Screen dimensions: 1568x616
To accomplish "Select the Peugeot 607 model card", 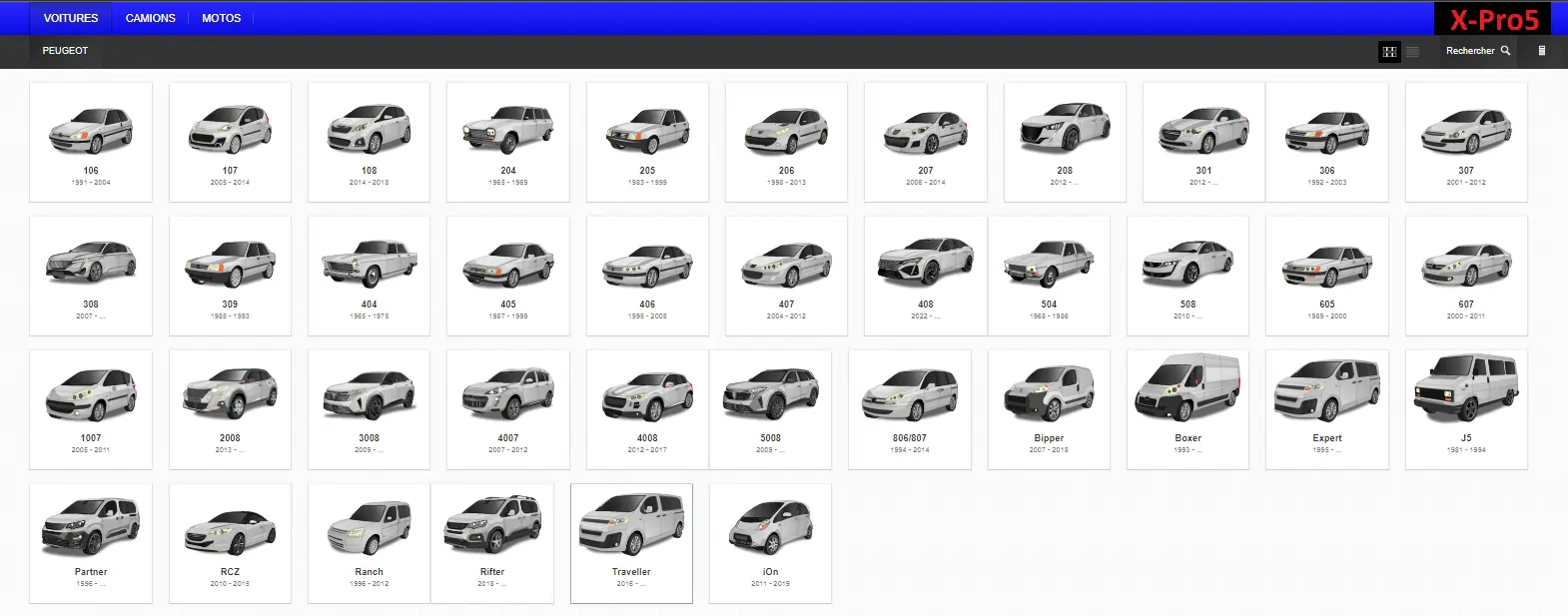I will (1466, 276).
